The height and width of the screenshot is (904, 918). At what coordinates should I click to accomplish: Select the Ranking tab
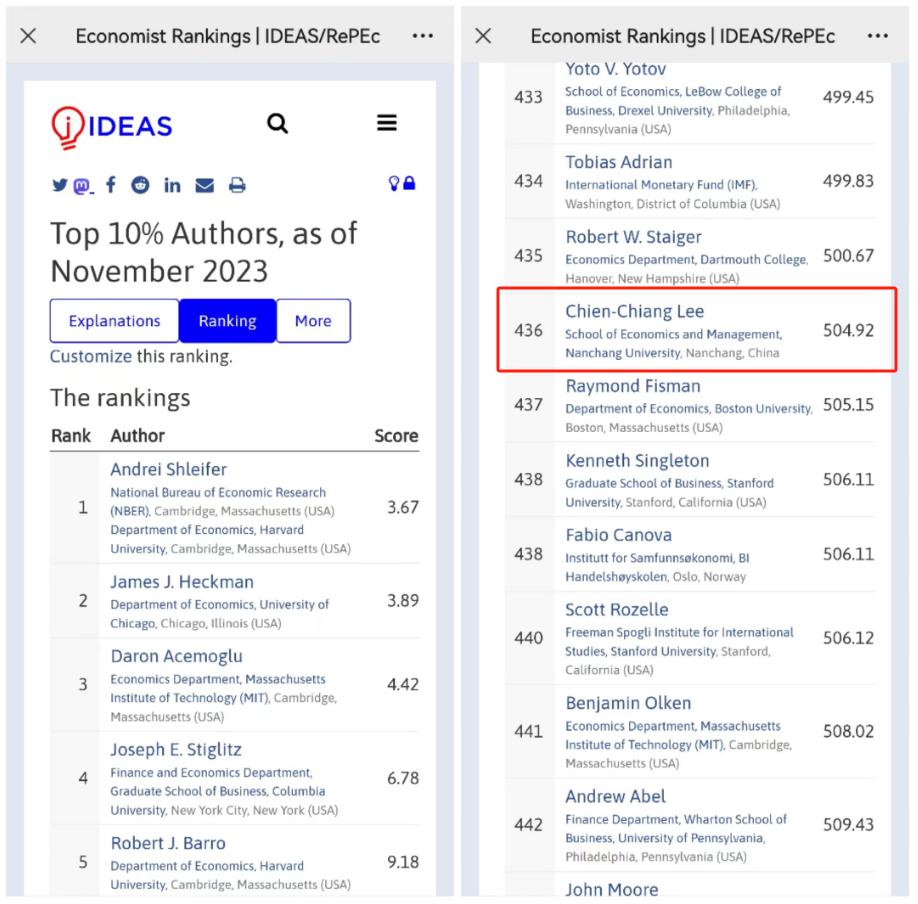point(228,321)
